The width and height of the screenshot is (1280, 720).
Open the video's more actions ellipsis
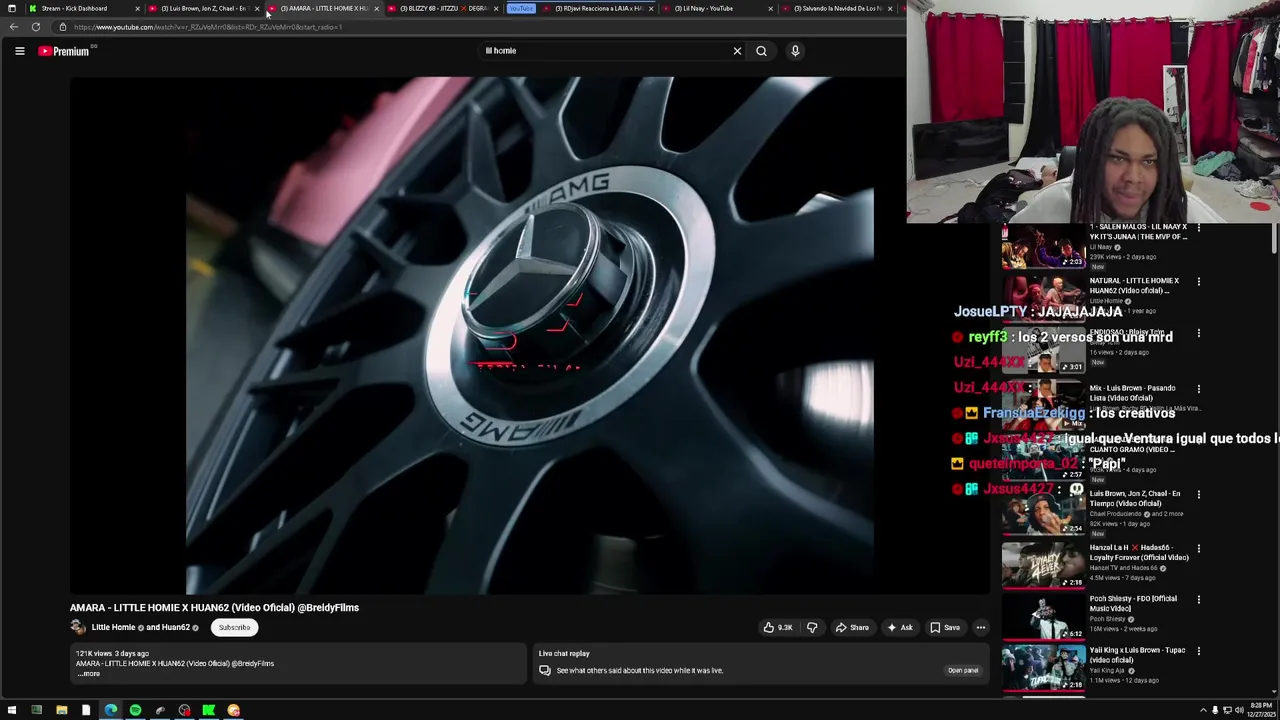coord(981,628)
